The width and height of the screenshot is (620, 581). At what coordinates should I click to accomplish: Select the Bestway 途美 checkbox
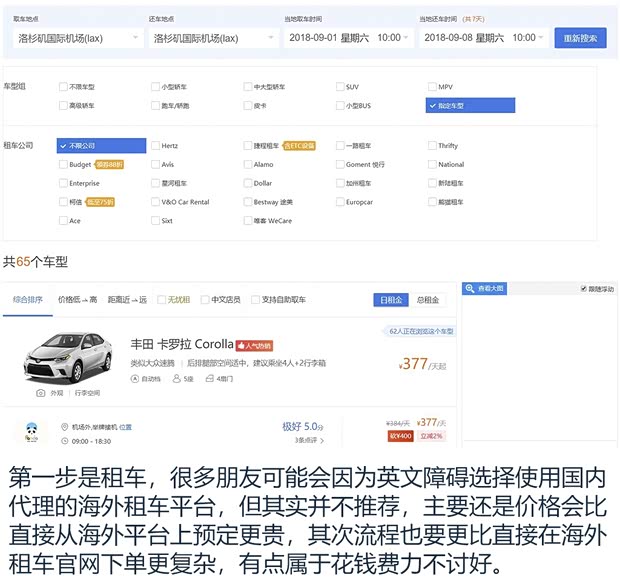click(x=248, y=202)
